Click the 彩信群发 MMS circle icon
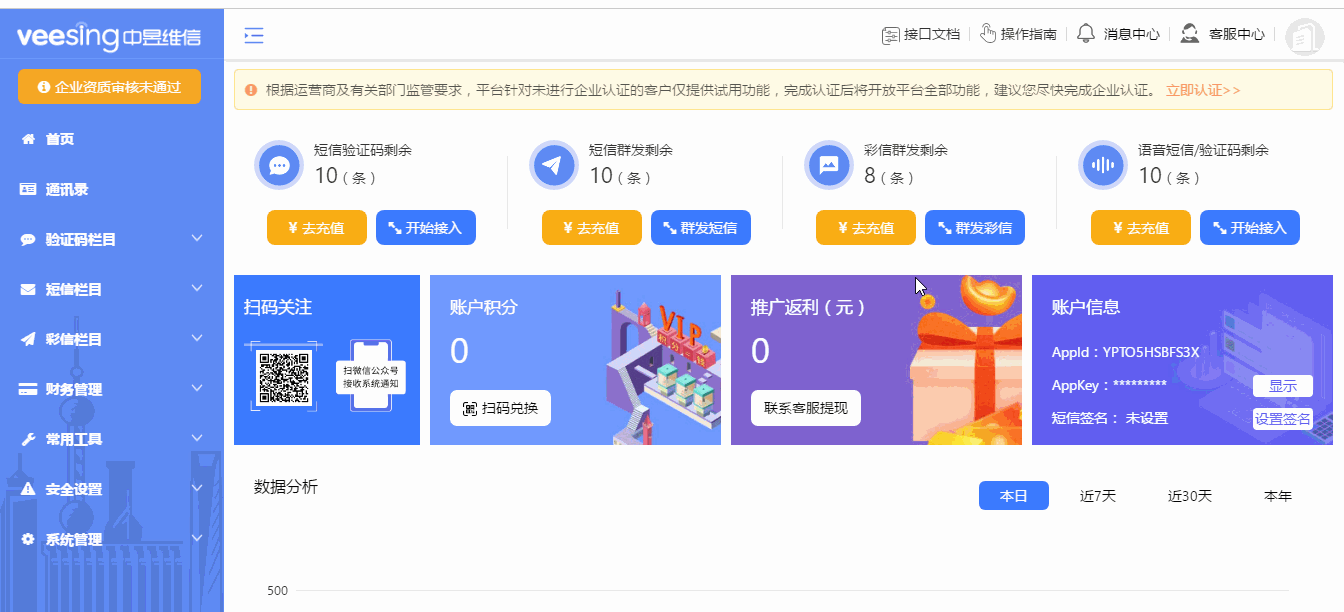Screen dimensions: 1344x612 (828, 165)
